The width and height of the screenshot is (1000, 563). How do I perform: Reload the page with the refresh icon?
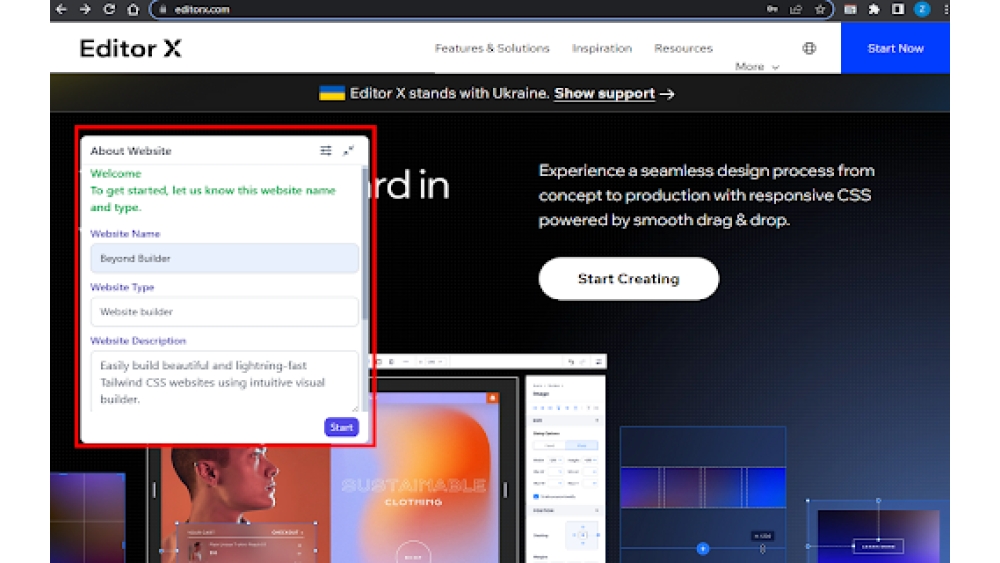[x=109, y=10]
